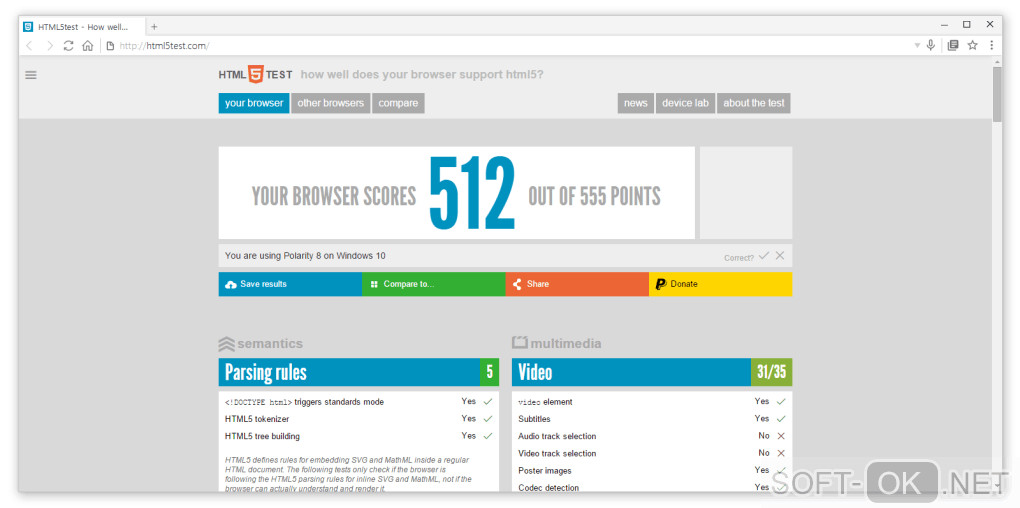Click the Save results button
Viewport: 1020px width, 508px height.
[x=290, y=284]
